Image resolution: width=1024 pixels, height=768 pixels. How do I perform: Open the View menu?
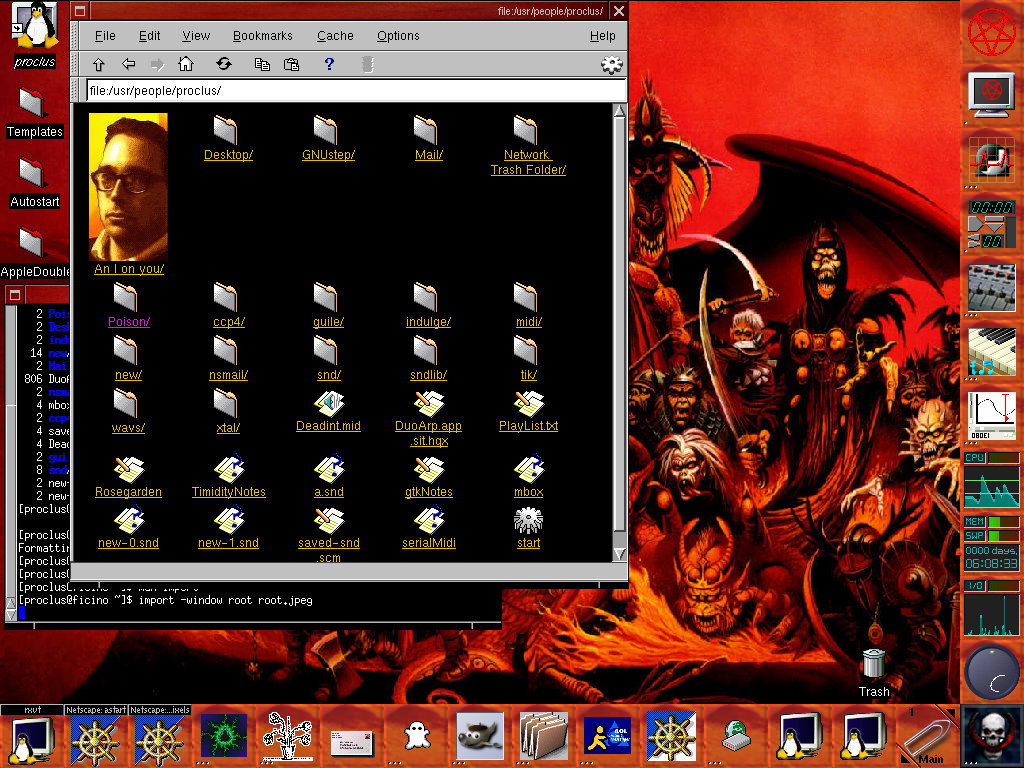196,36
